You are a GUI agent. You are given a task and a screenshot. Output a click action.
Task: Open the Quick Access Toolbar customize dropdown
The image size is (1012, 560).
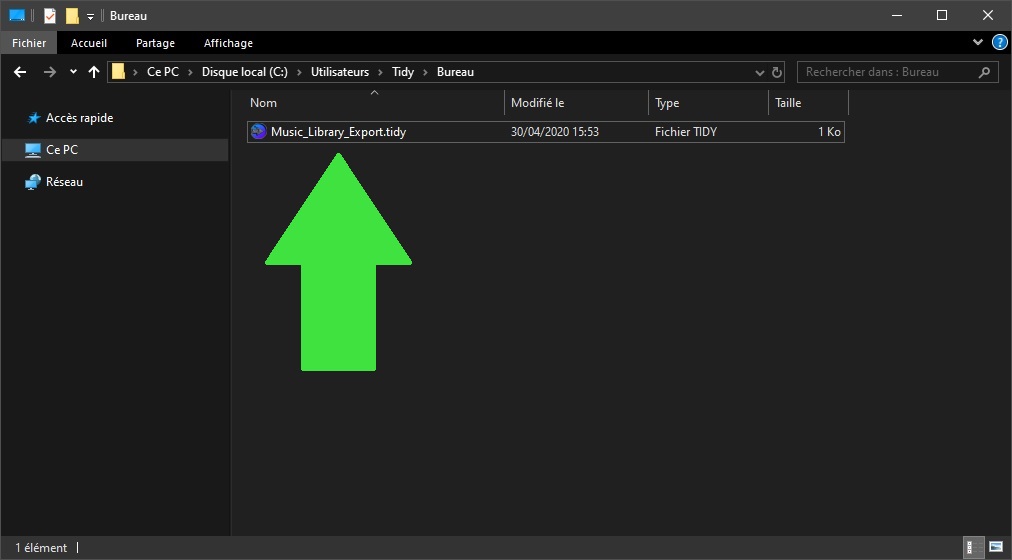(90, 16)
